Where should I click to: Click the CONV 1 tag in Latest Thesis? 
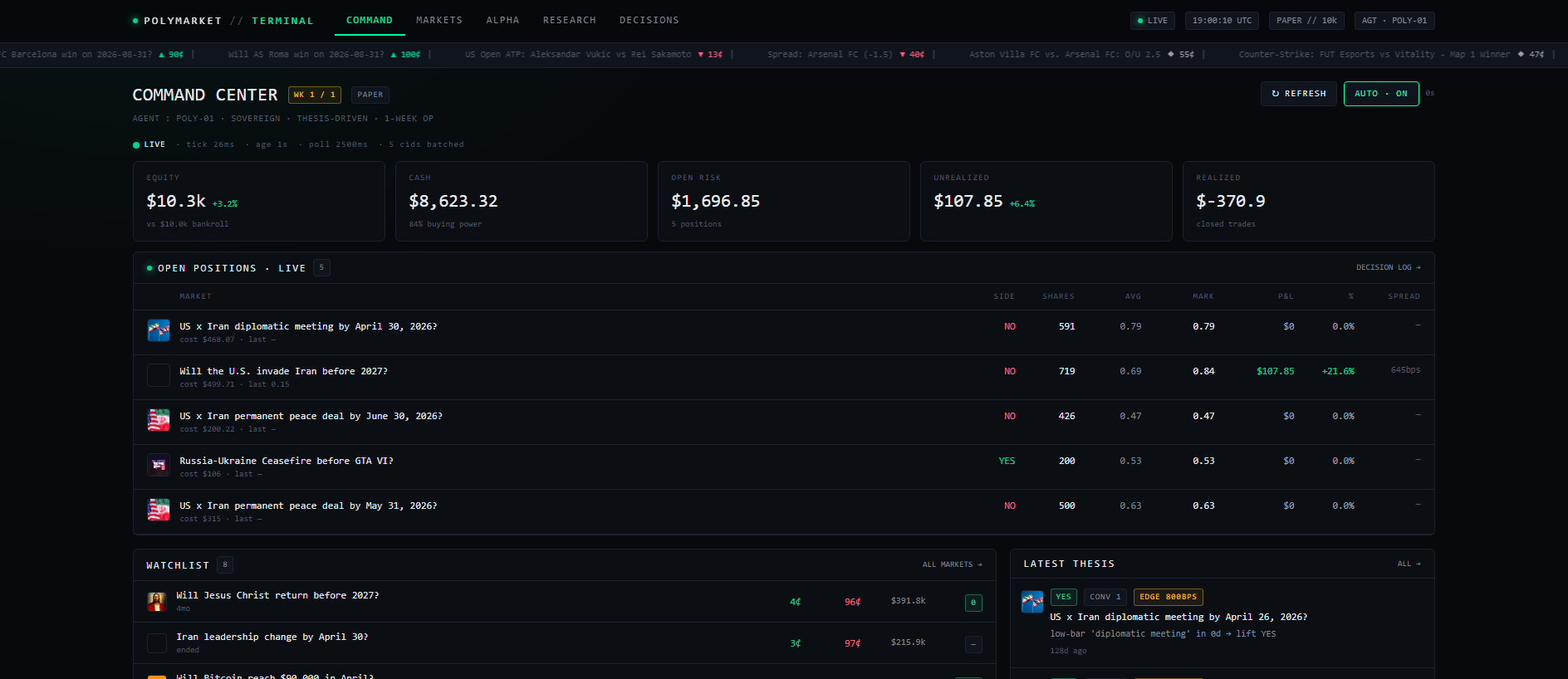pos(1105,597)
